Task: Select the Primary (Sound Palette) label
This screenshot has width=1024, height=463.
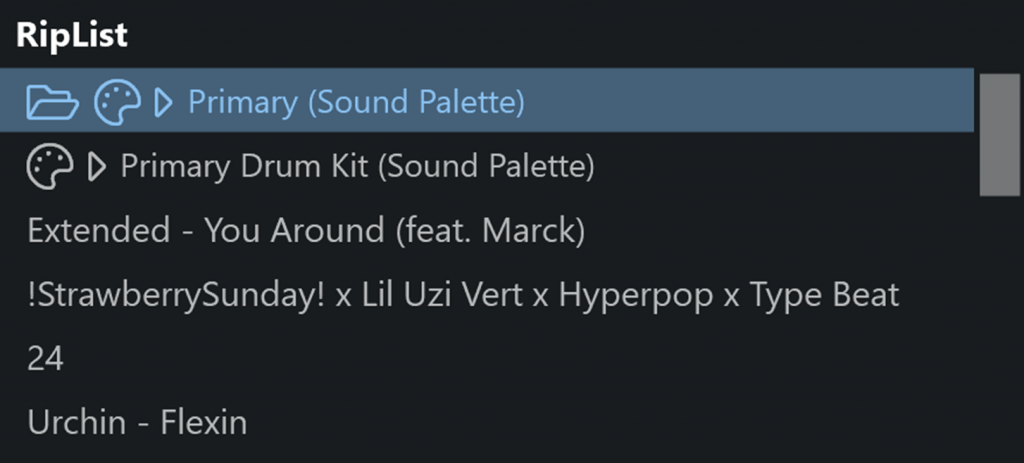Action: click(357, 102)
